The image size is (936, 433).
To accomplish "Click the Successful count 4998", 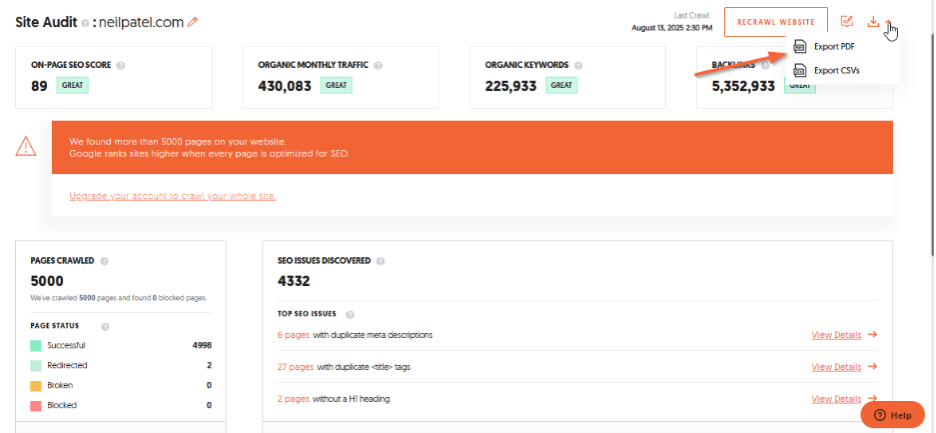I will pos(202,345).
